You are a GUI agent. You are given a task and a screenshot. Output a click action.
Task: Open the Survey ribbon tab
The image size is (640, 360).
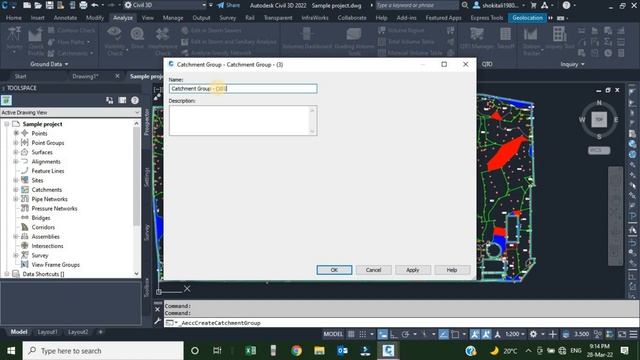point(228,18)
